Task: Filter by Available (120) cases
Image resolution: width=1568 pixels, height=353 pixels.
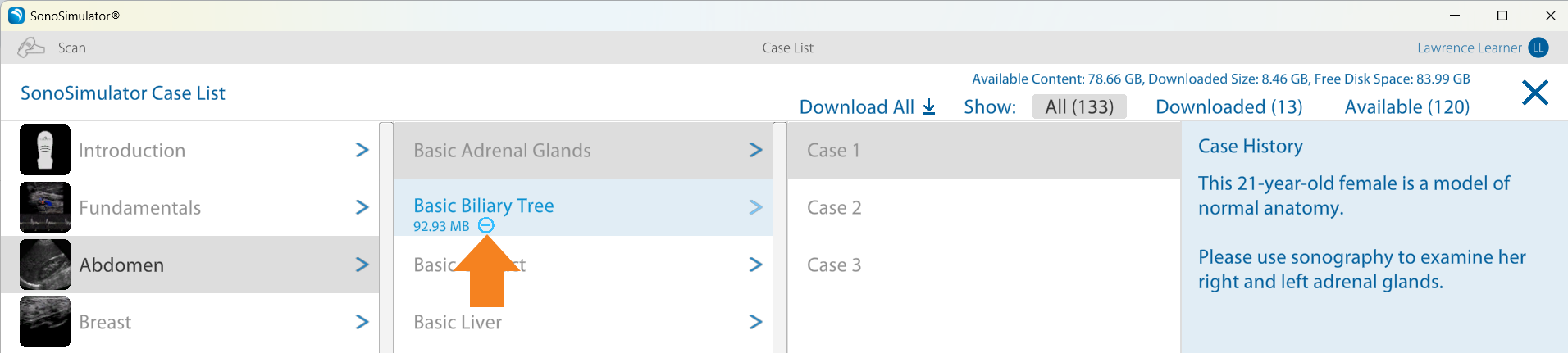Action: [1406, 107]
